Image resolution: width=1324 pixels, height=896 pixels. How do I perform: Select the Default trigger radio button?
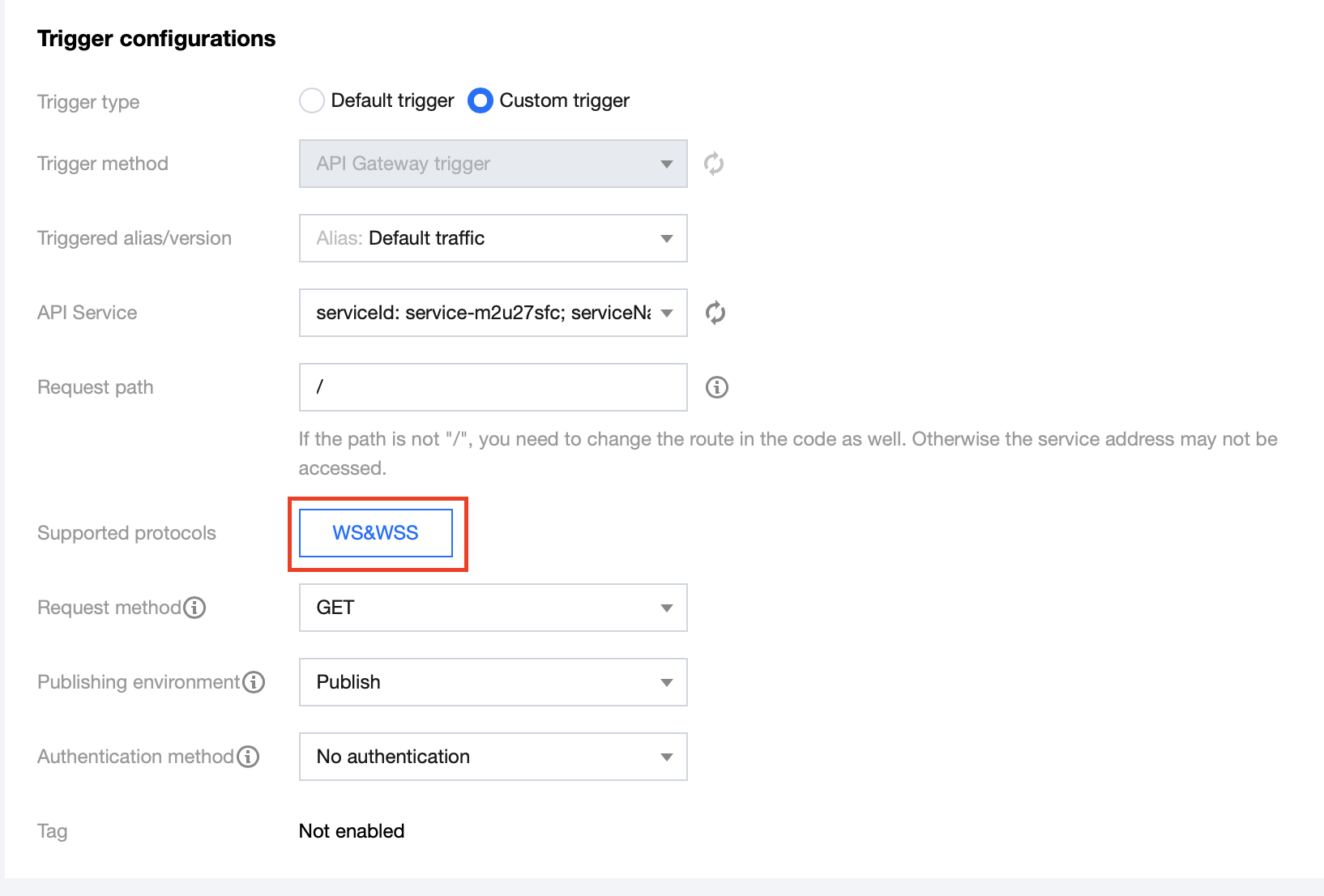pos(312,100)
